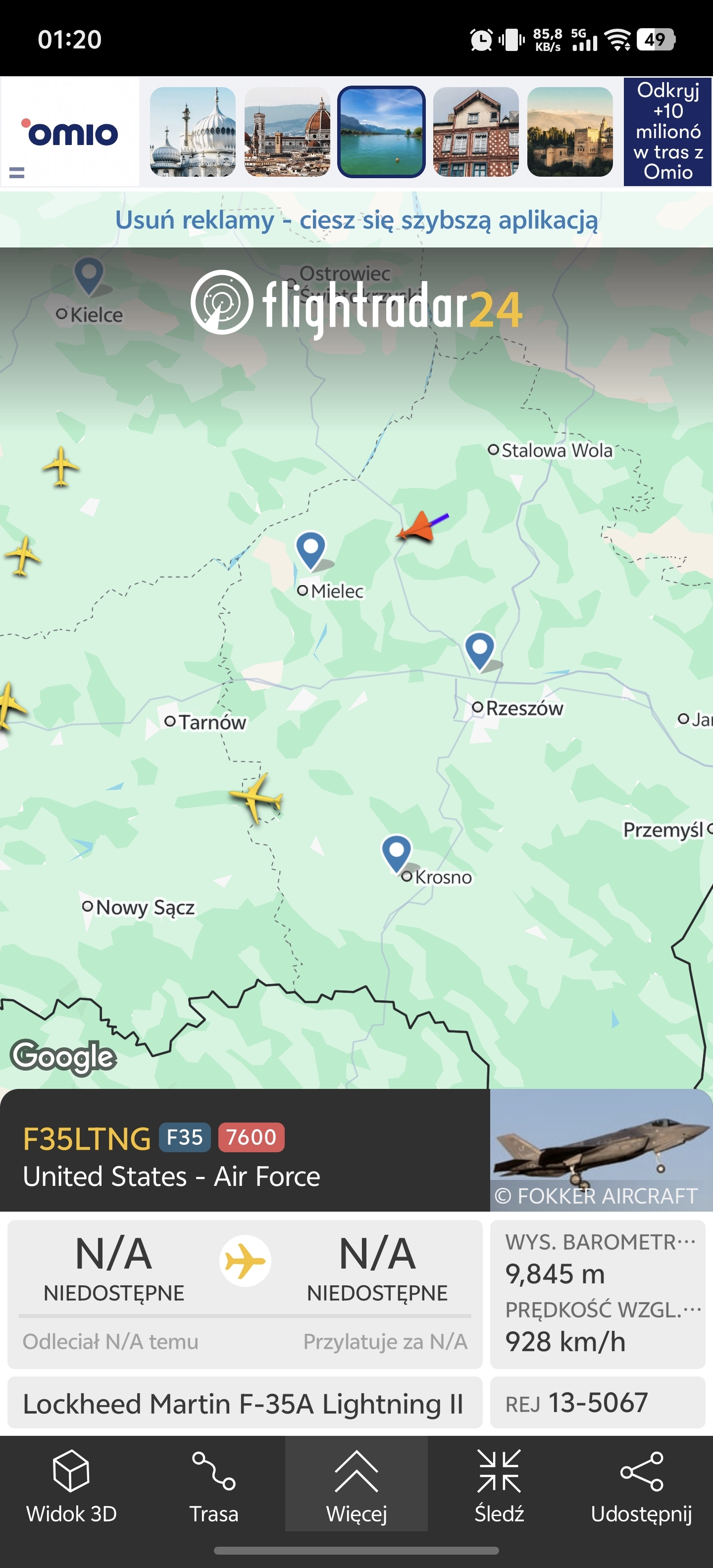Tap the REJ 13-5067 registration field
This screenshot has width=713, height=1568.
click(x=597, y=1402)
